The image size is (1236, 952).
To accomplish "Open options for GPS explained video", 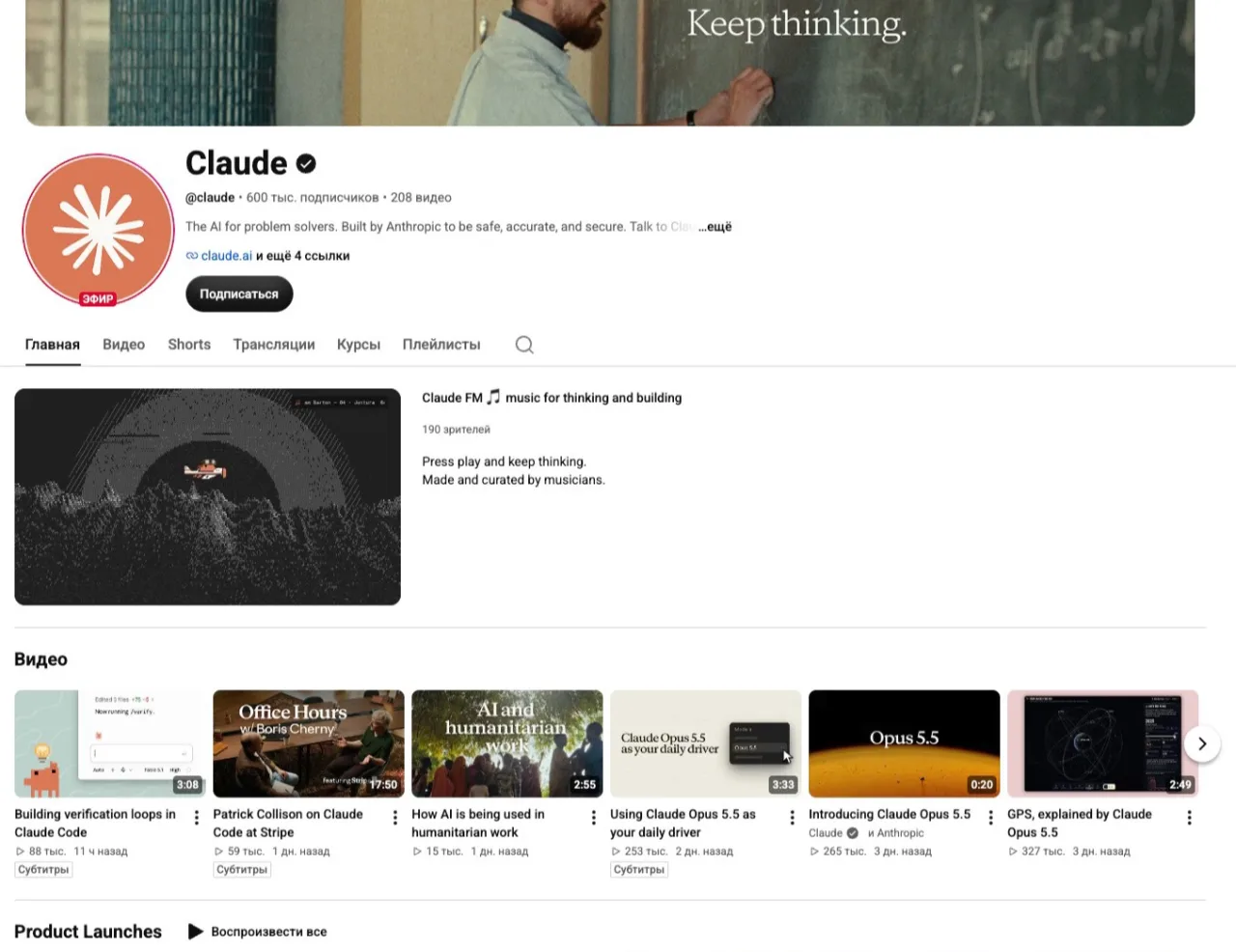I will 1189,818.
